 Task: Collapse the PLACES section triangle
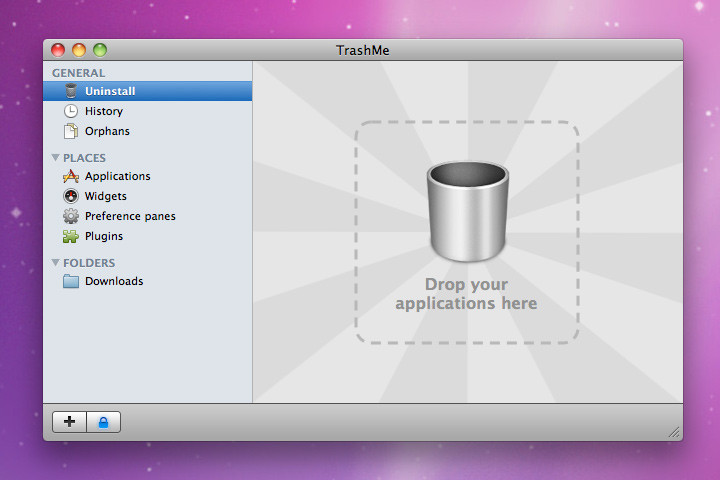56,158
